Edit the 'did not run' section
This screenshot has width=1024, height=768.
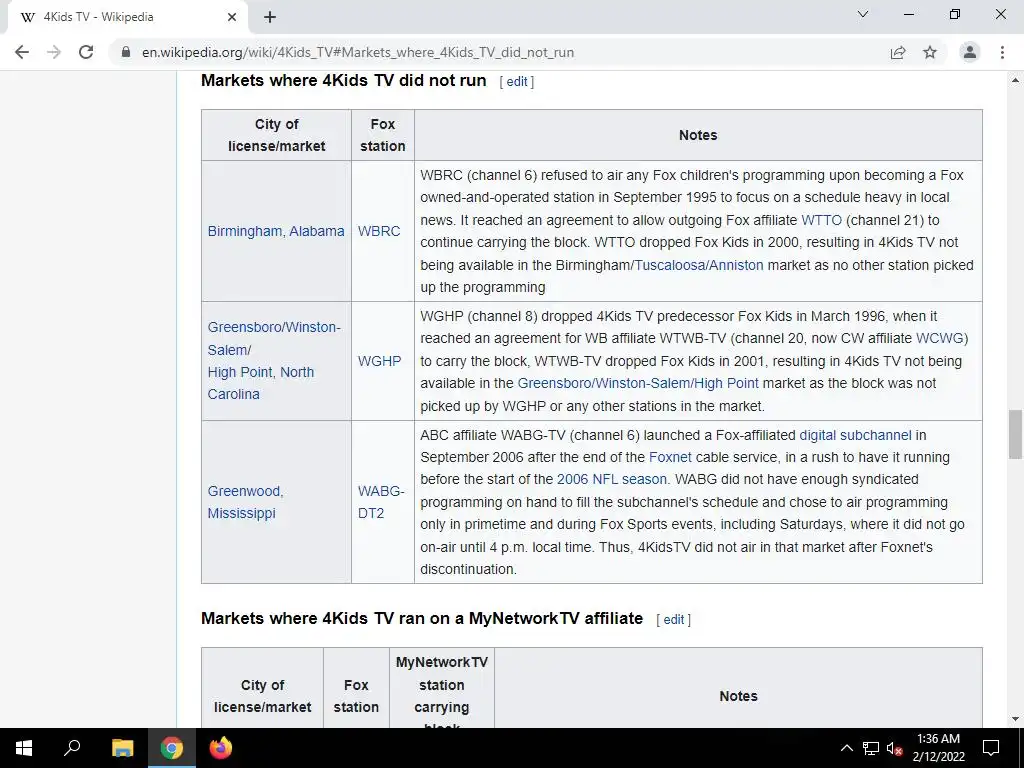tap(517, 82)
